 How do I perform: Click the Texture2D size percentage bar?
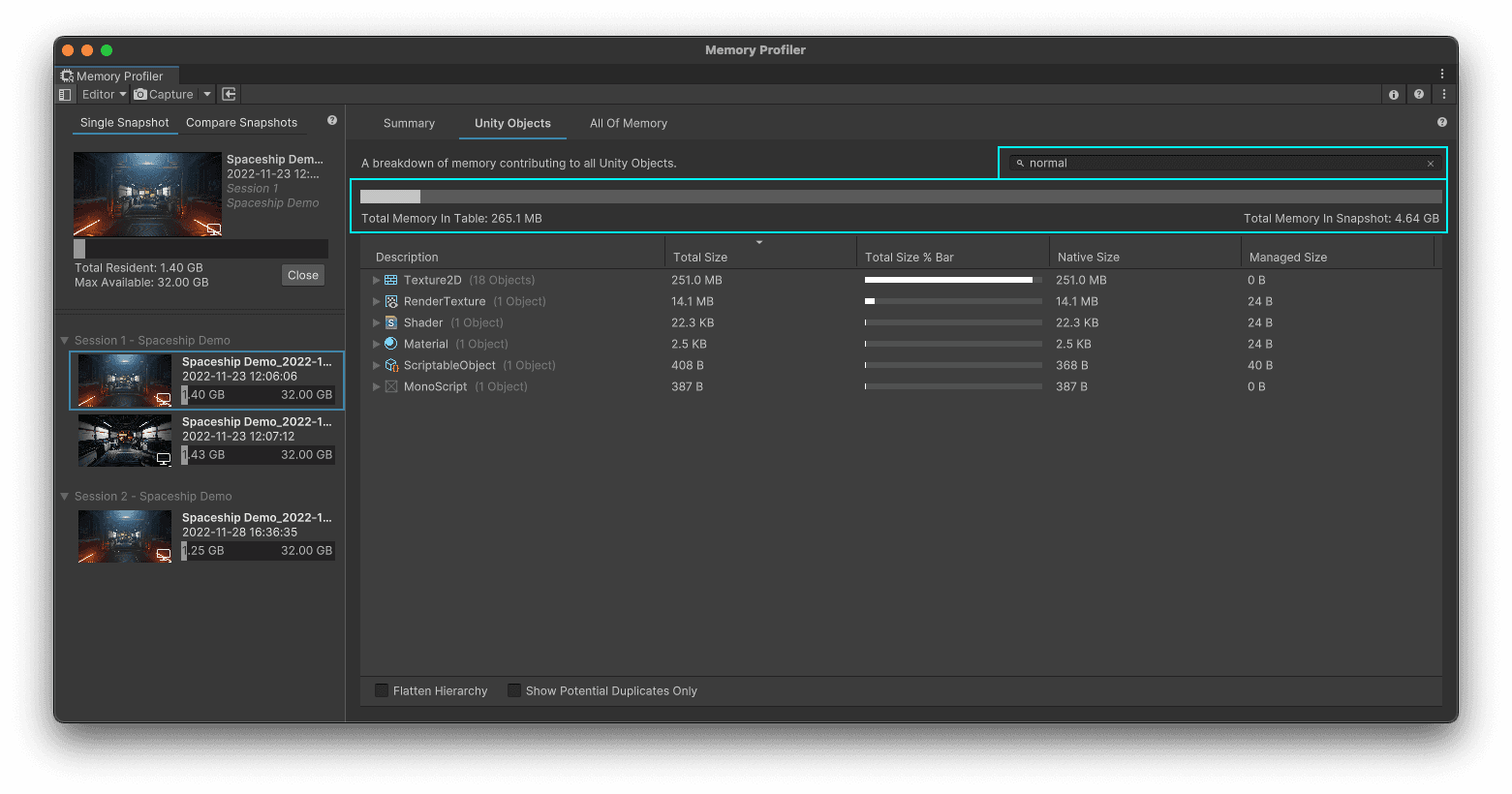[x=953, y=280]
